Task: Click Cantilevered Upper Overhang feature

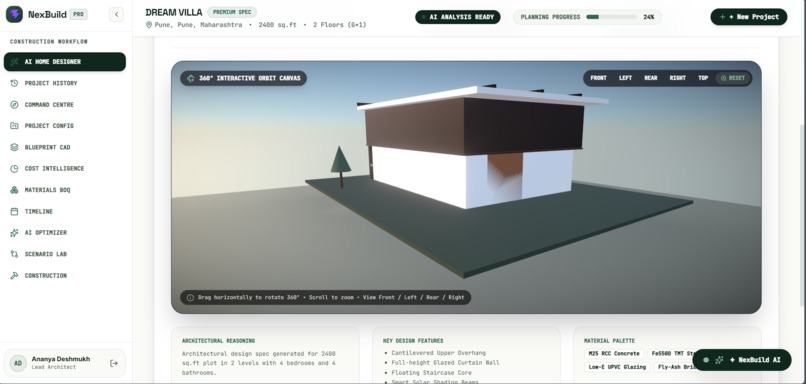Action: coord(439,353)
